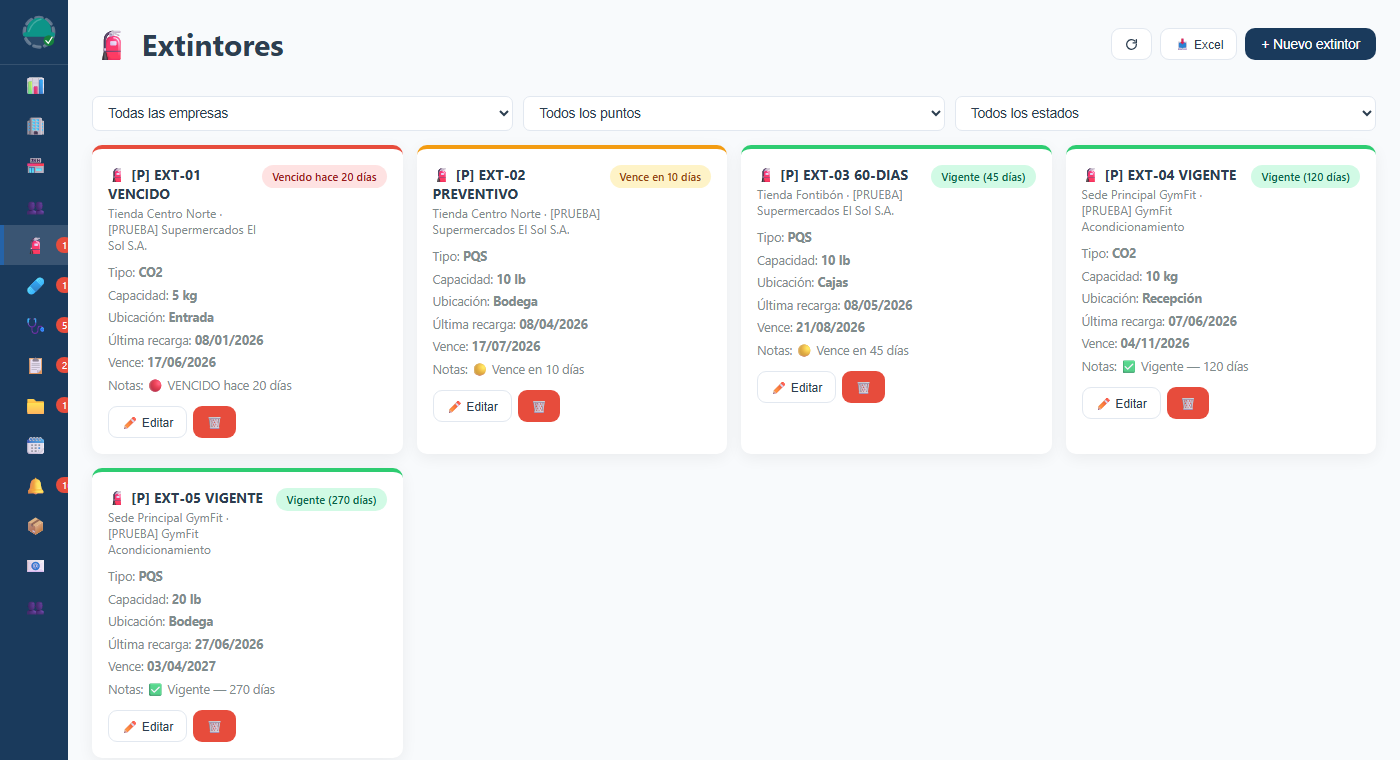
Task: Open the first-aid bandage sidebar icon
Action: coord(35,286)
